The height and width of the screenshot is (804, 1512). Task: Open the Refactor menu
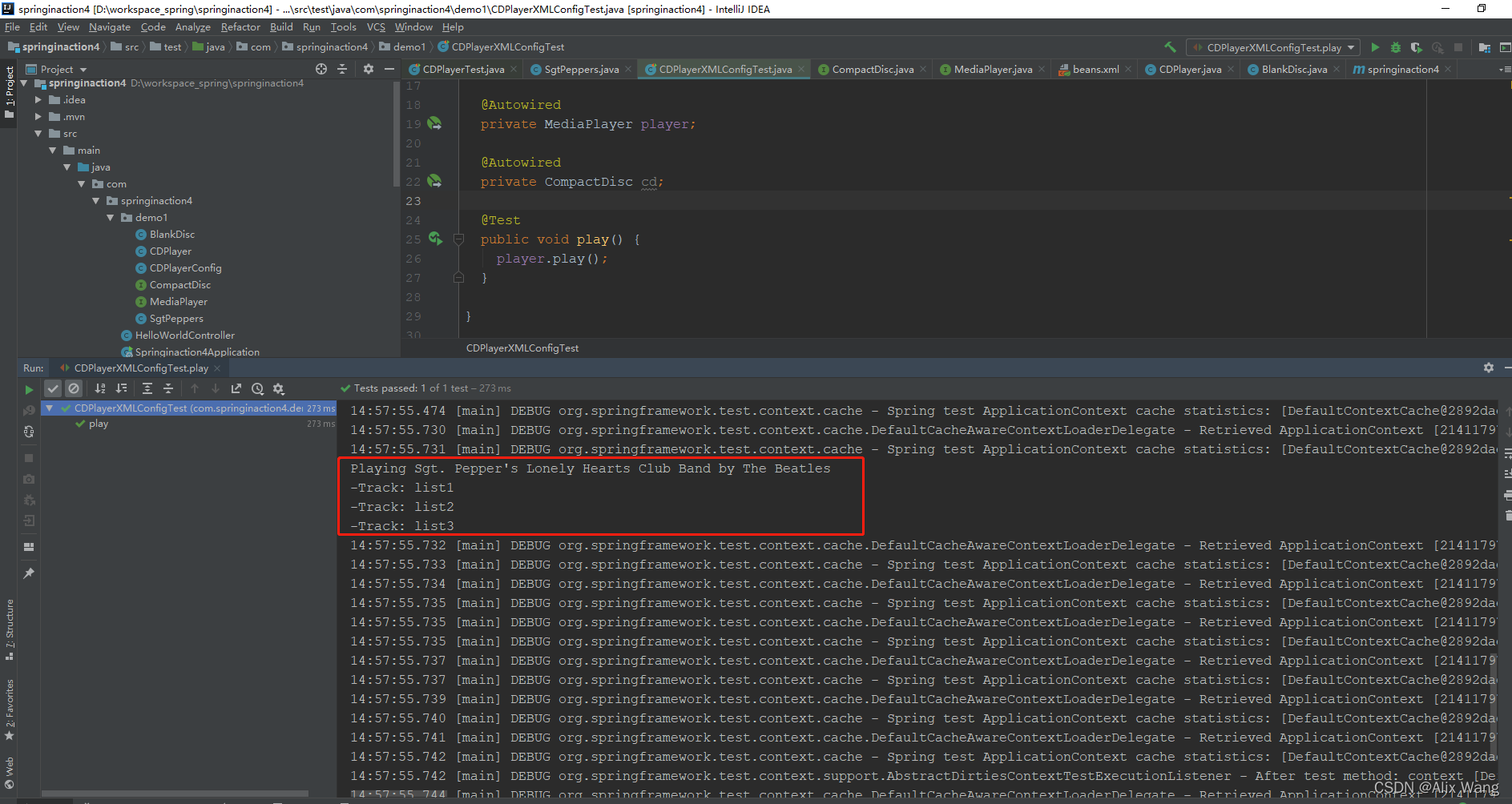click(x=240, y=26)
